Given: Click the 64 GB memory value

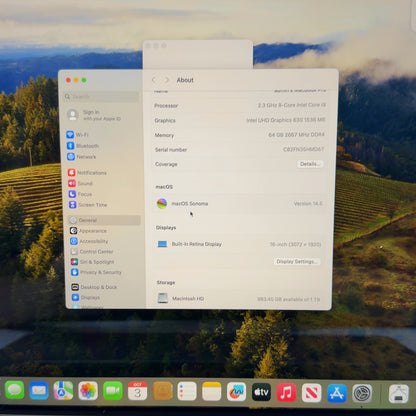Looking at the screenshot, I should pyautogui.click(x=296, y=135).
